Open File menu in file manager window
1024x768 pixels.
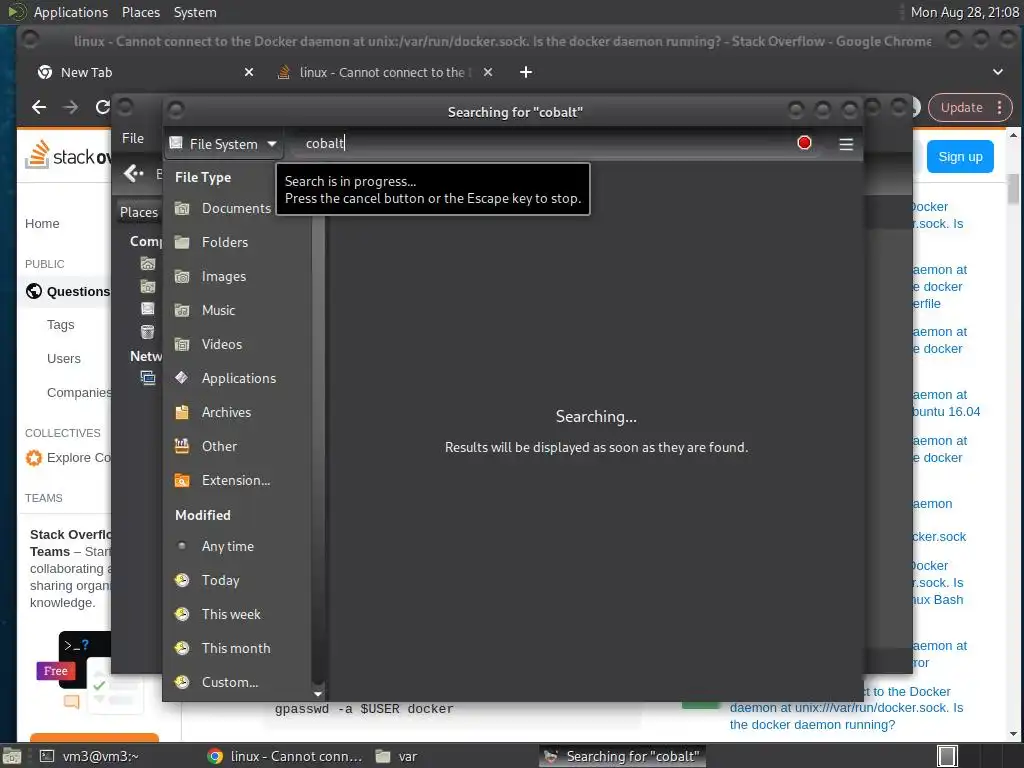pyautogui.click(x=133, y=138)
